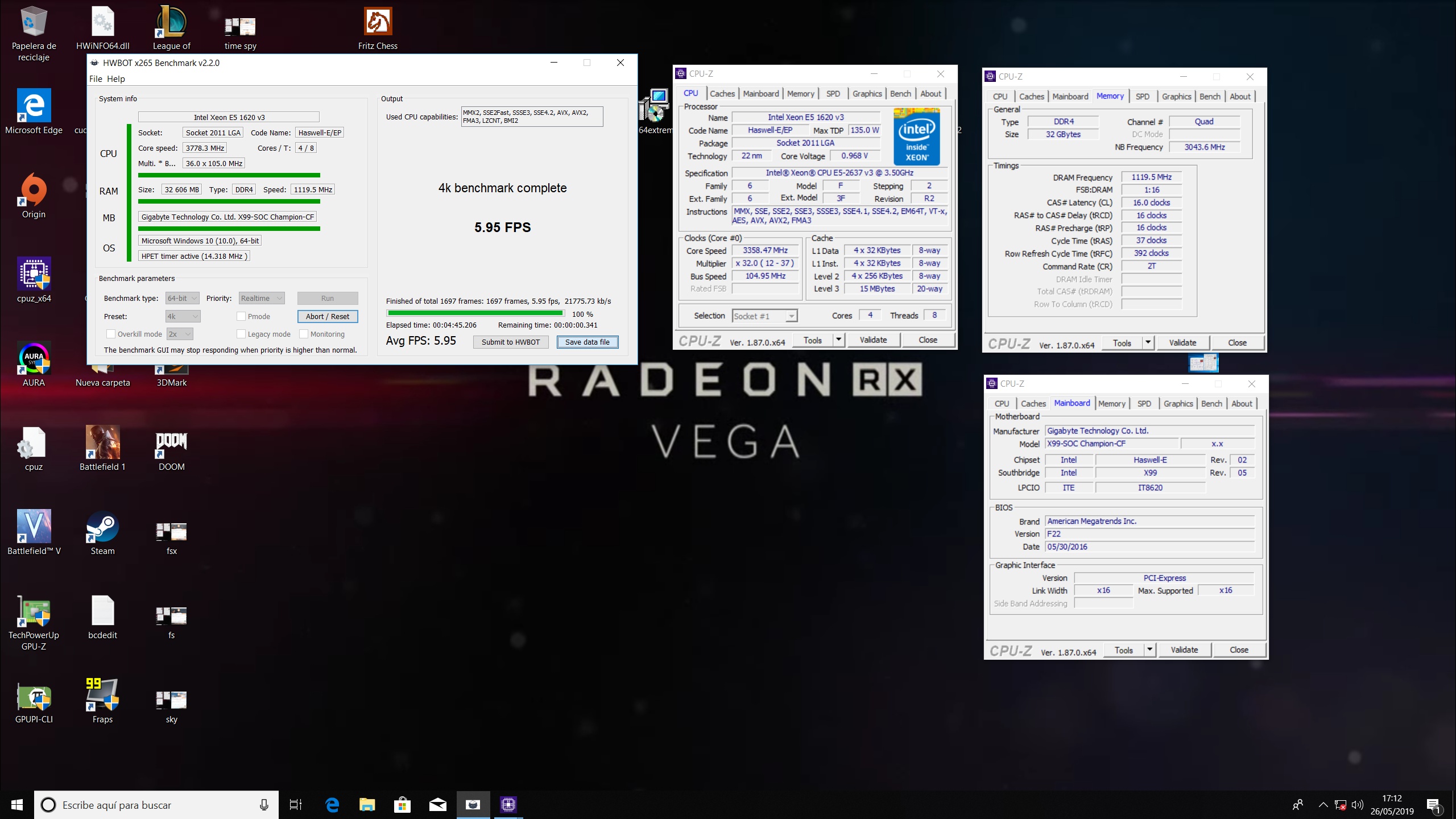Switch to CPU-Z from the taskbar
The width and height of the screenshot is (1456, 819).
tap(508, 804)
